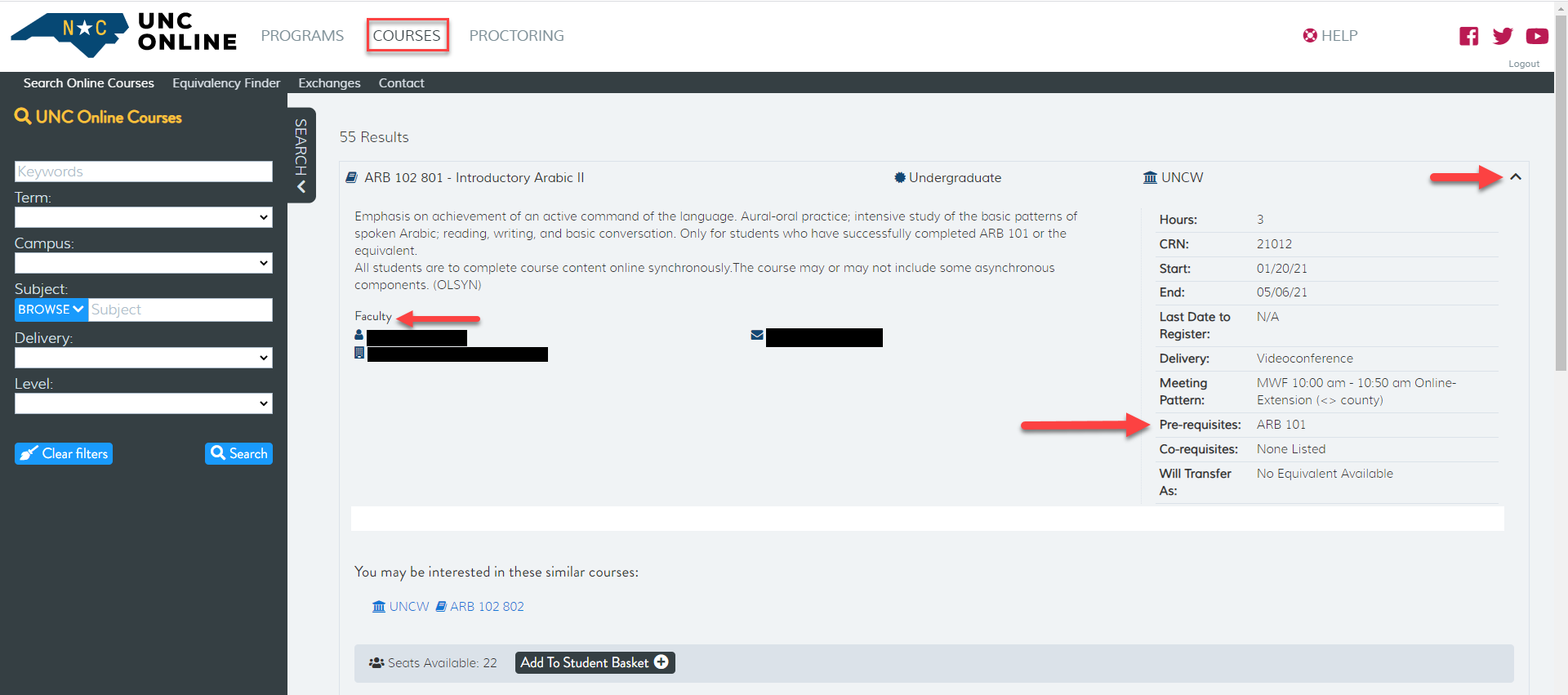Collapse the SEARCH side panel
The image size is (1568, 695).
pos(301,155)
